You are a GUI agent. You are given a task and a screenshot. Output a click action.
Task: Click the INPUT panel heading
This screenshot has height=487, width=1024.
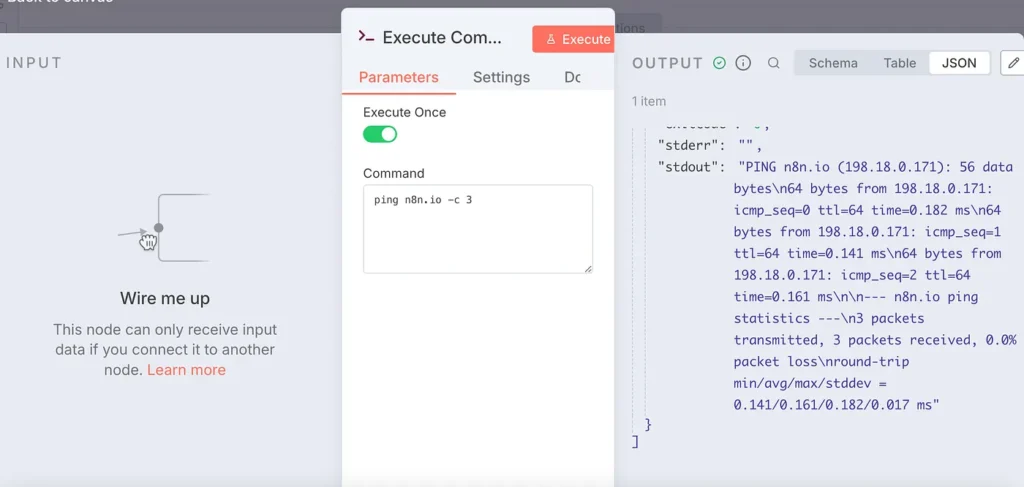coord(34,63)
